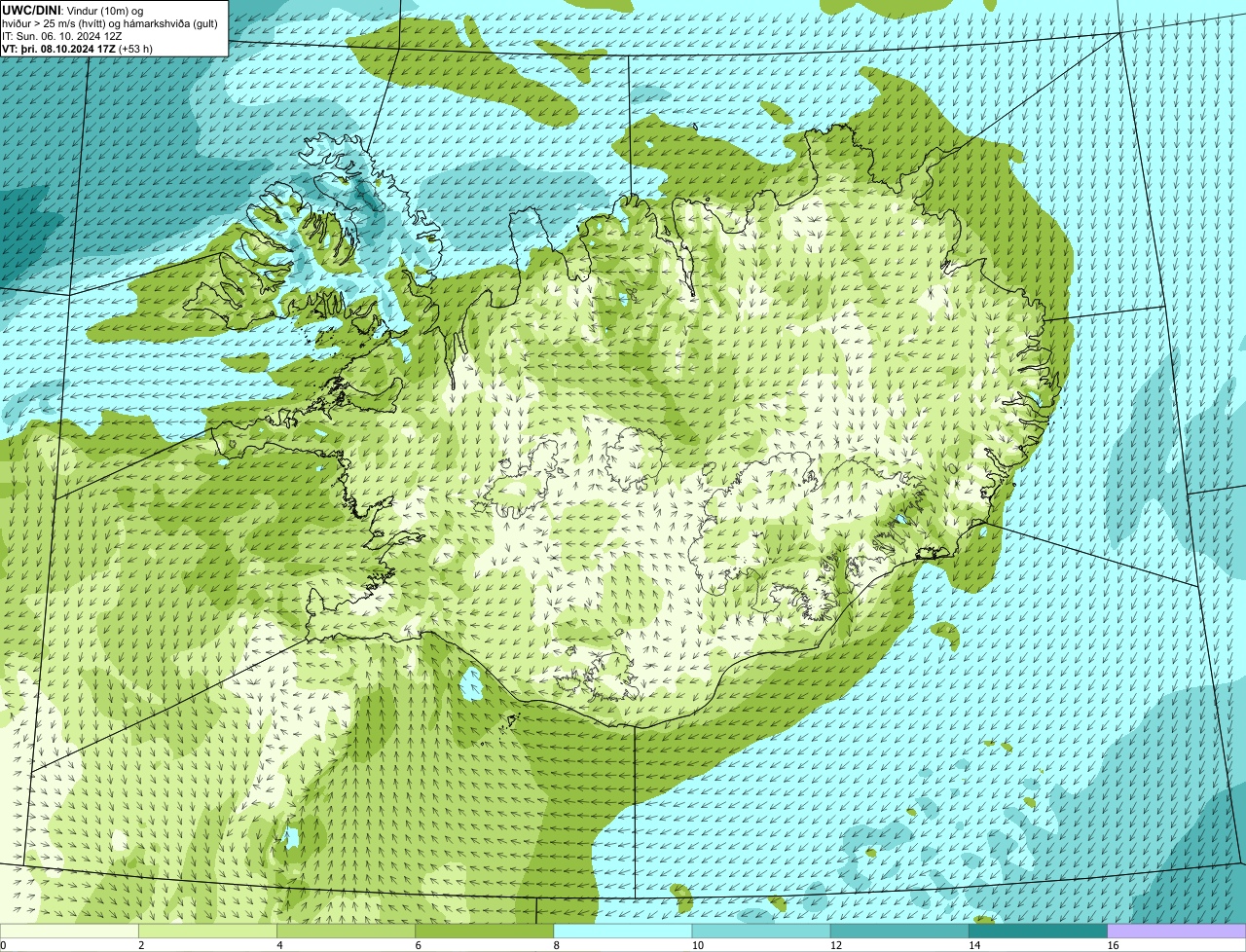Click the 12–14 teal legend swatch
The width and height of the screenshot is (1246, 952).
click(899, 932)
